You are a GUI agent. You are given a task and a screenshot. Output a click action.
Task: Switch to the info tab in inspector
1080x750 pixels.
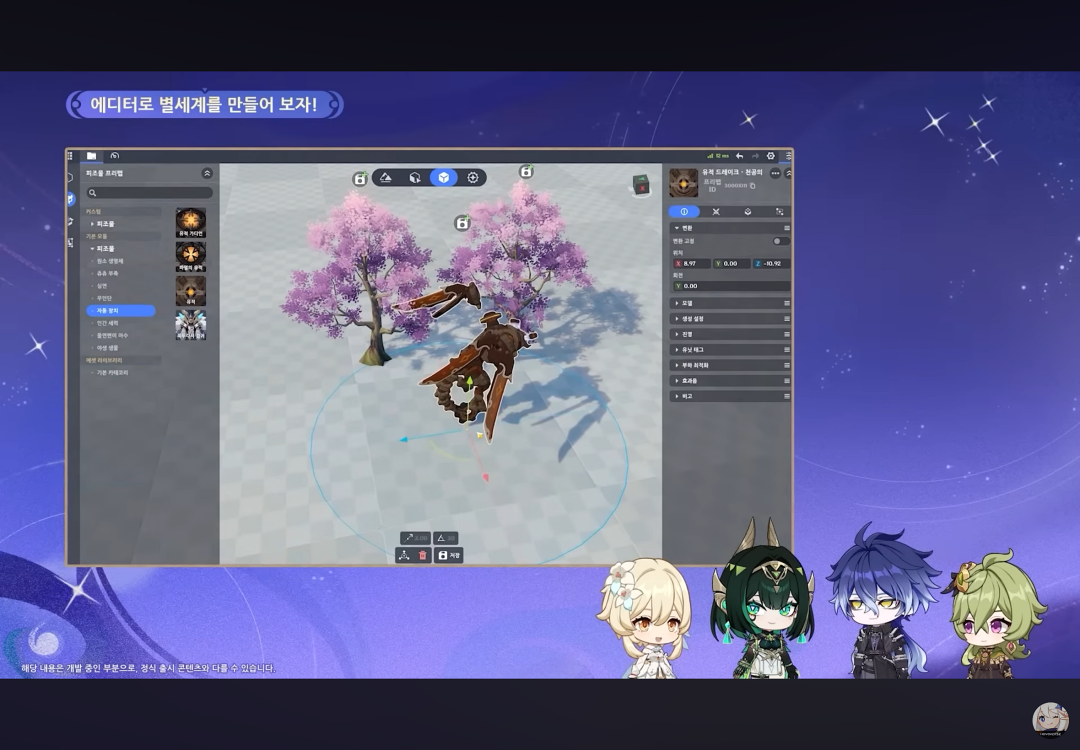[x=684, y=211]
